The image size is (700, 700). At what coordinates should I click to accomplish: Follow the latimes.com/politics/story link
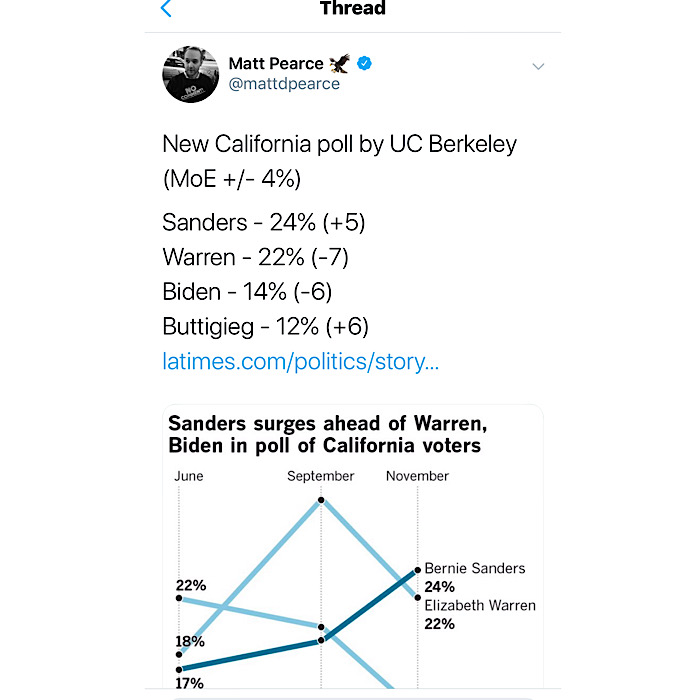300,362
